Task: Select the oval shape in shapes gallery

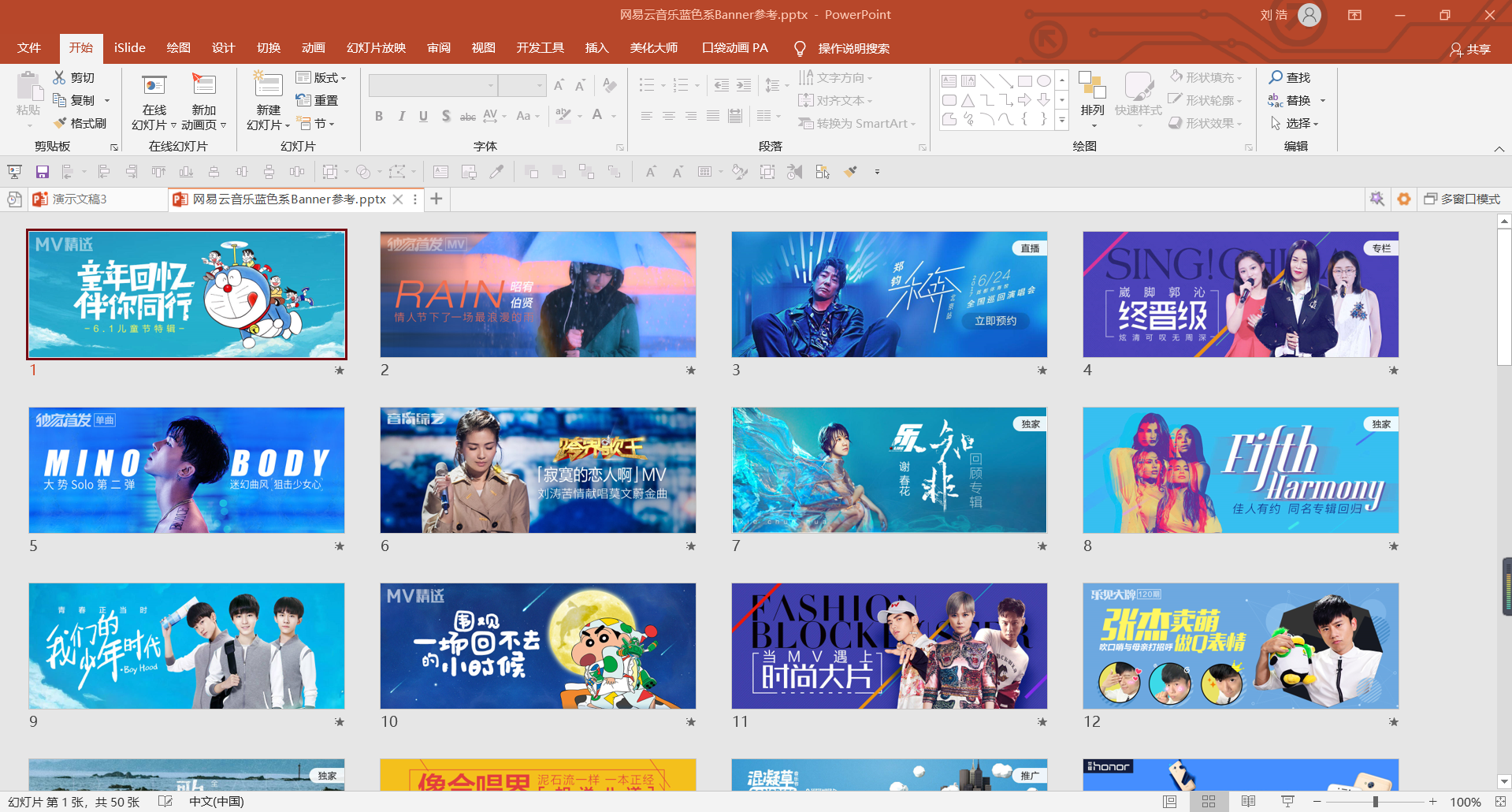Action: [x=1044, y=81]
